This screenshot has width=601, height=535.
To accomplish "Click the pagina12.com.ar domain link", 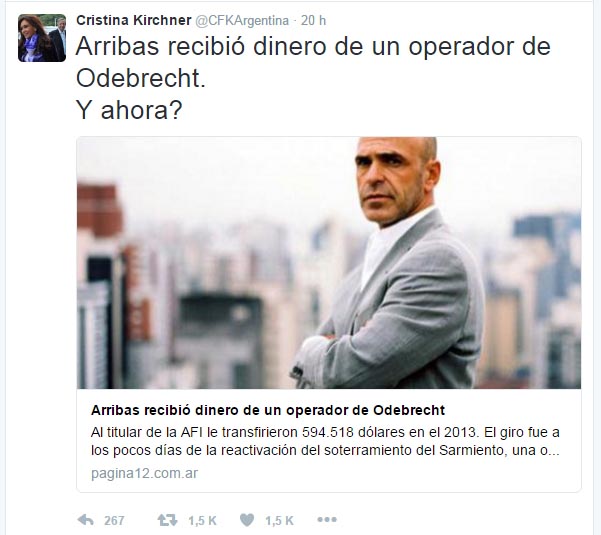I will click(x=145, y=473).
